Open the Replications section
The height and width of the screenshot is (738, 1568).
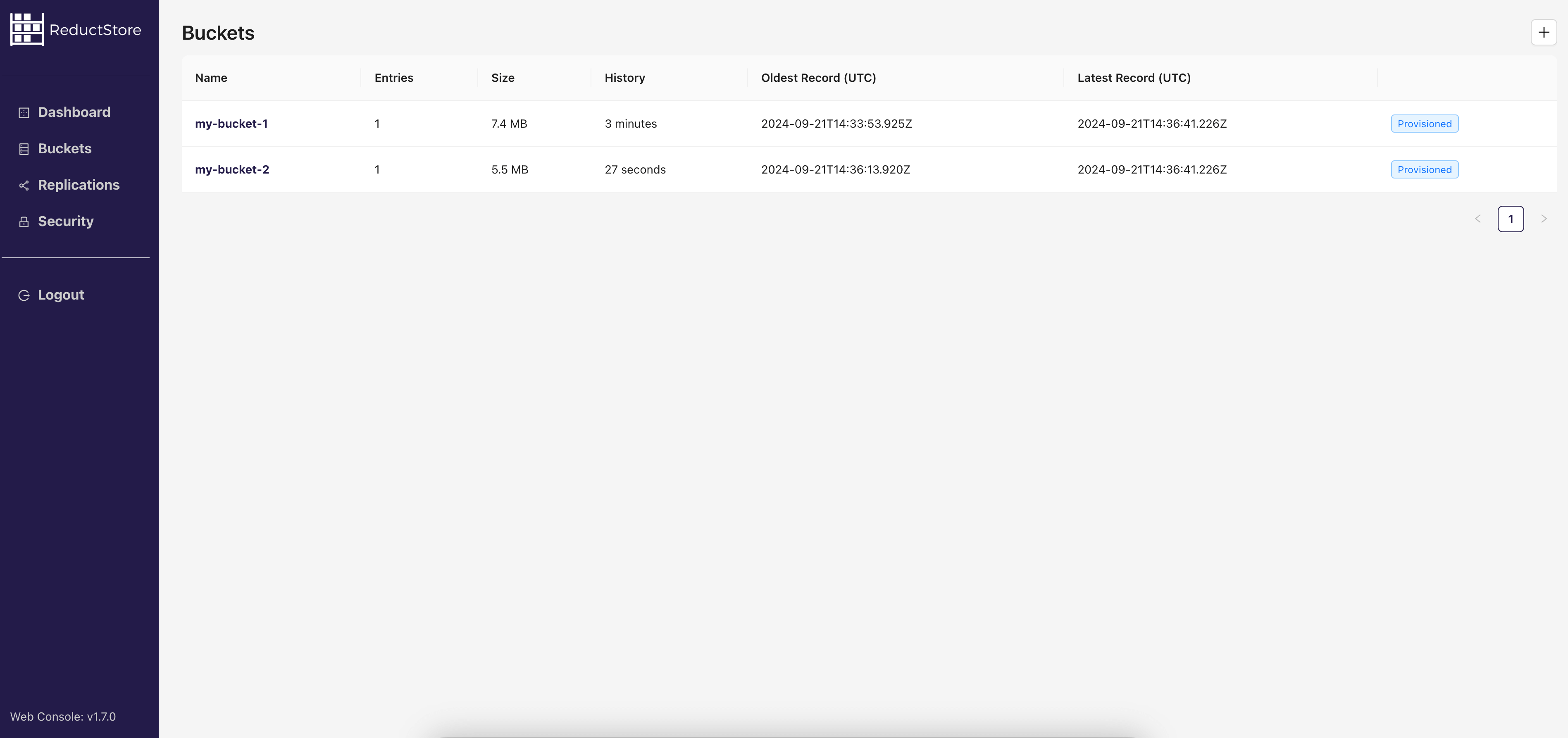click(x=78, y=185)
